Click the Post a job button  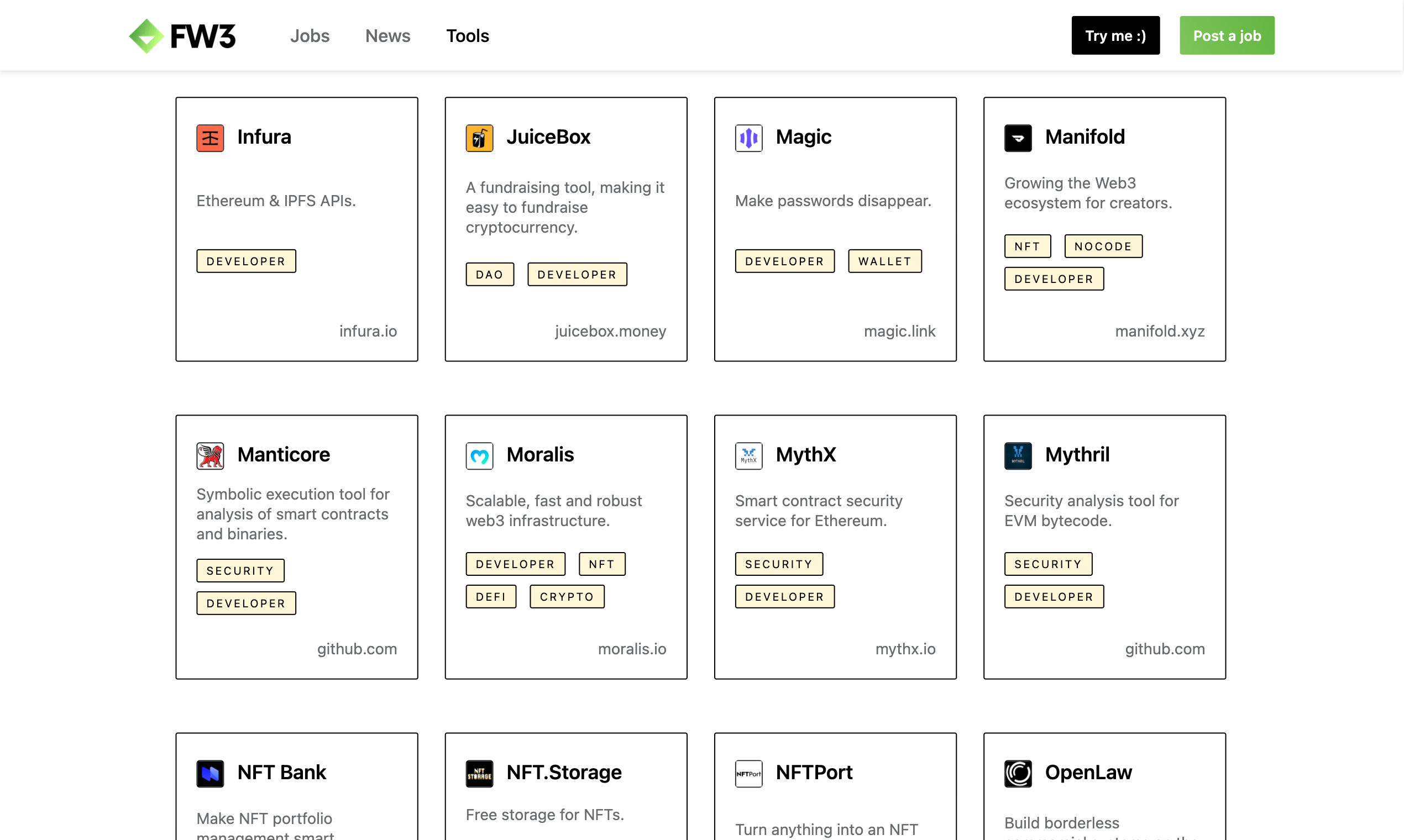click(x=1227, y=35)
